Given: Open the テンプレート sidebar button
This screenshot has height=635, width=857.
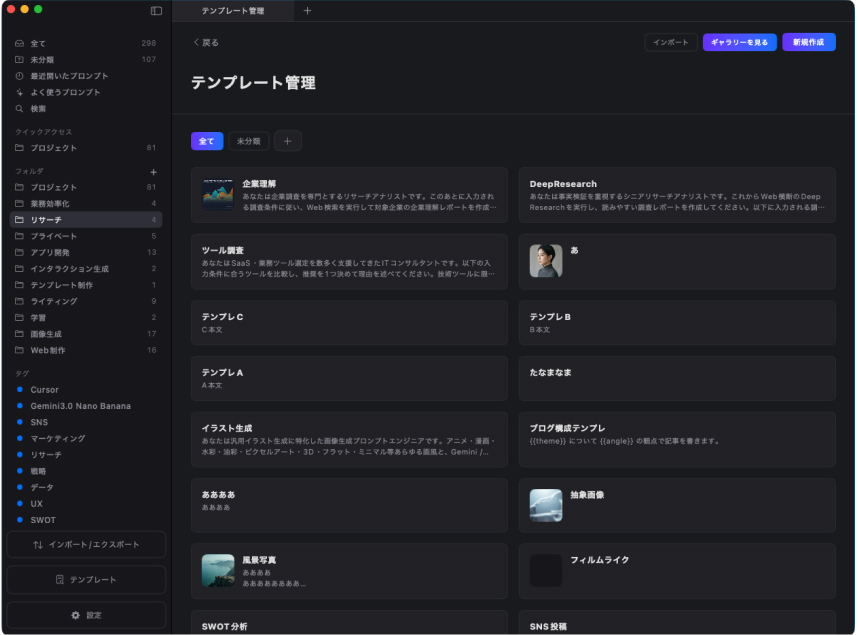Looking at the screenshot, I should [86, 580].
